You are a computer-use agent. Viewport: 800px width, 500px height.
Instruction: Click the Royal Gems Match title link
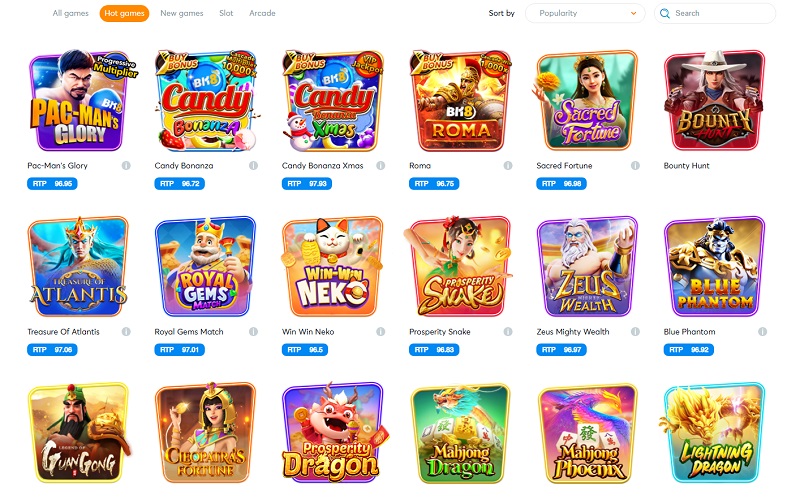(x=189, y=332)
